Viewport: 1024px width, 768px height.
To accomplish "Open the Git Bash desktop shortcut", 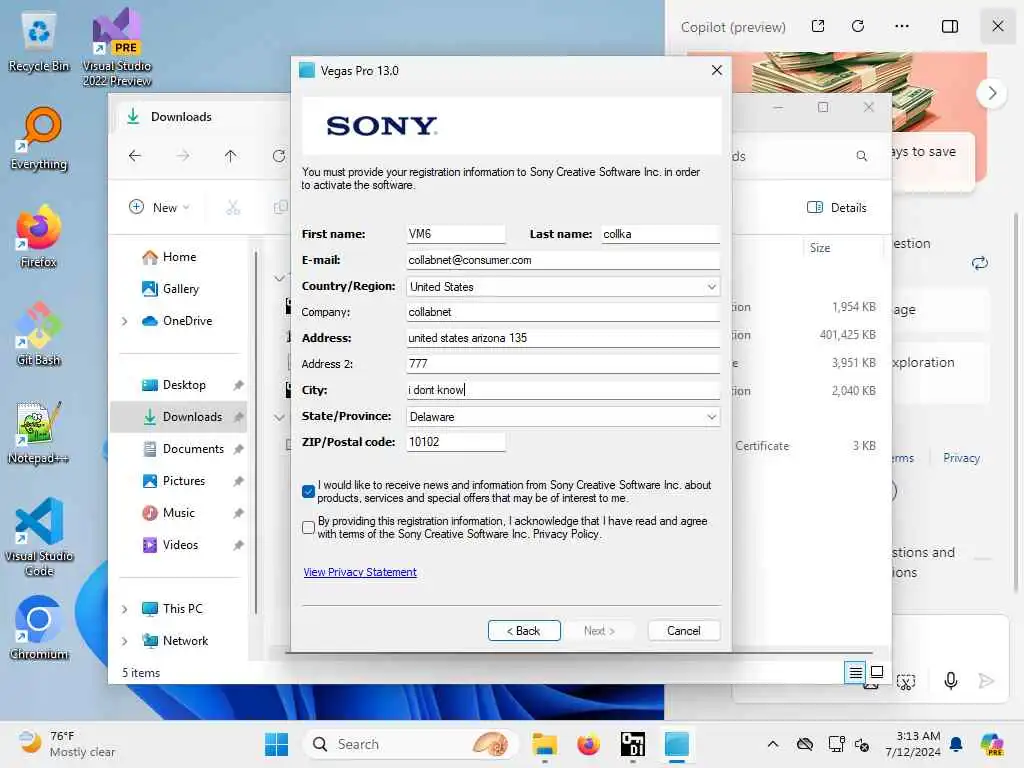I will tap(39, 334).
